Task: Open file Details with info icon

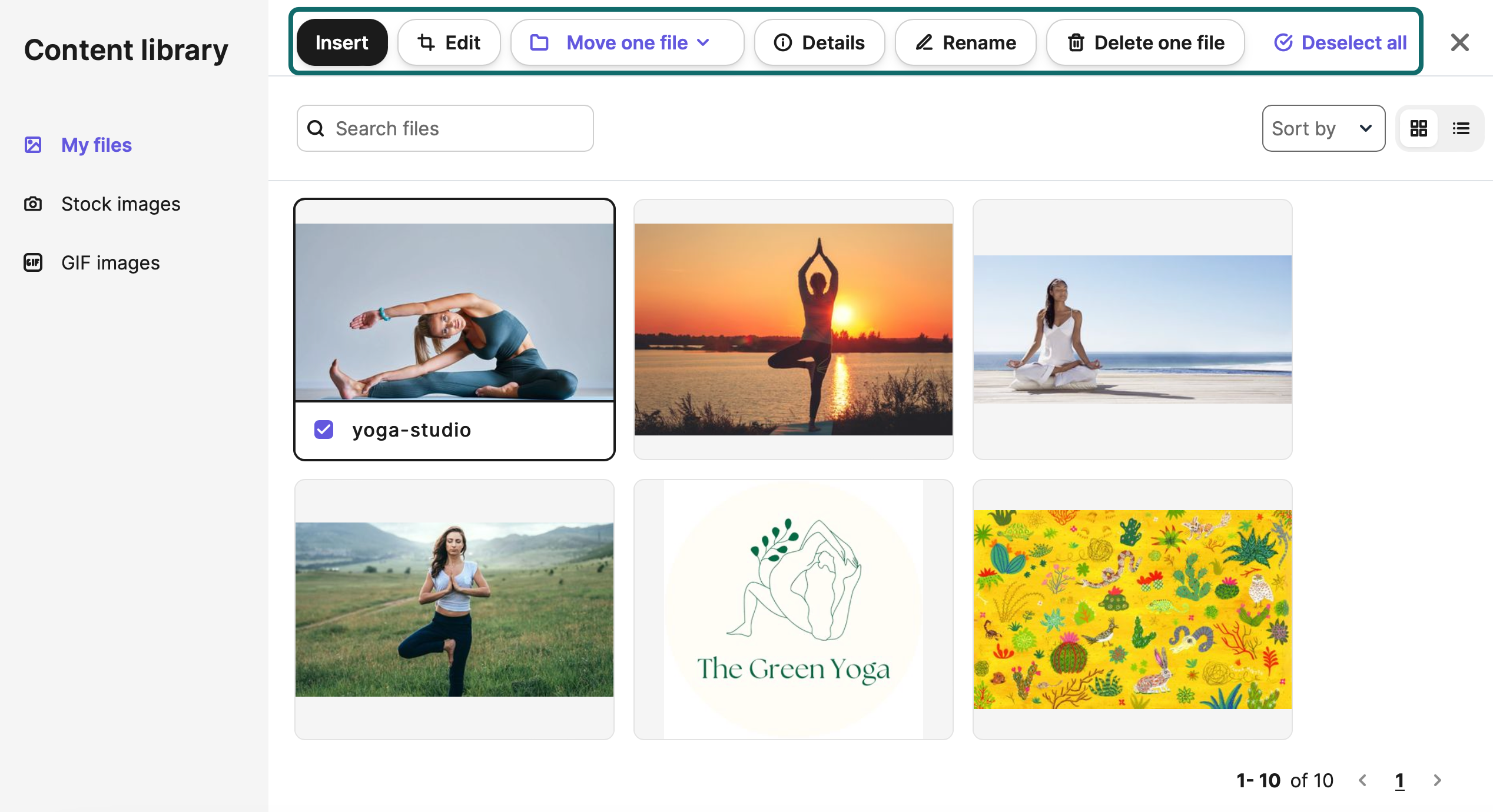Action: point(819,42)
